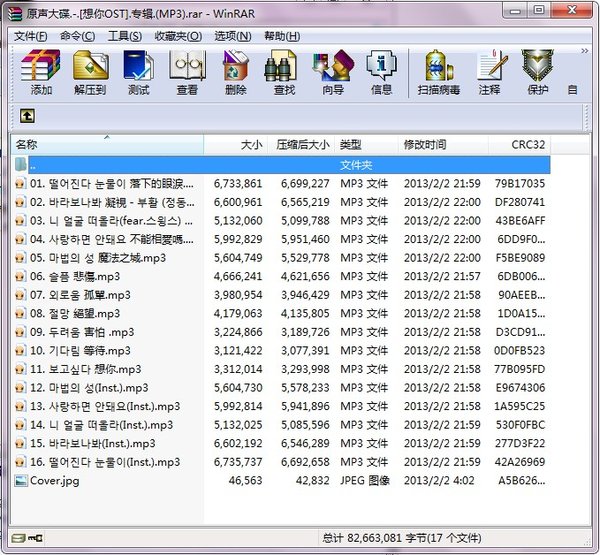The image size is (600, 555).
Task: Open the 帮助(H) menu
Action: pos(282,36)
